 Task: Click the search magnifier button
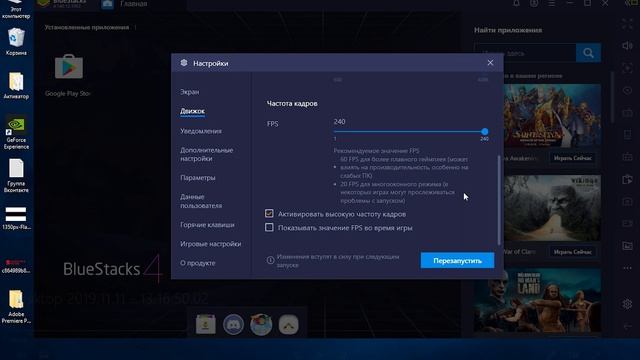pos(588,53)
